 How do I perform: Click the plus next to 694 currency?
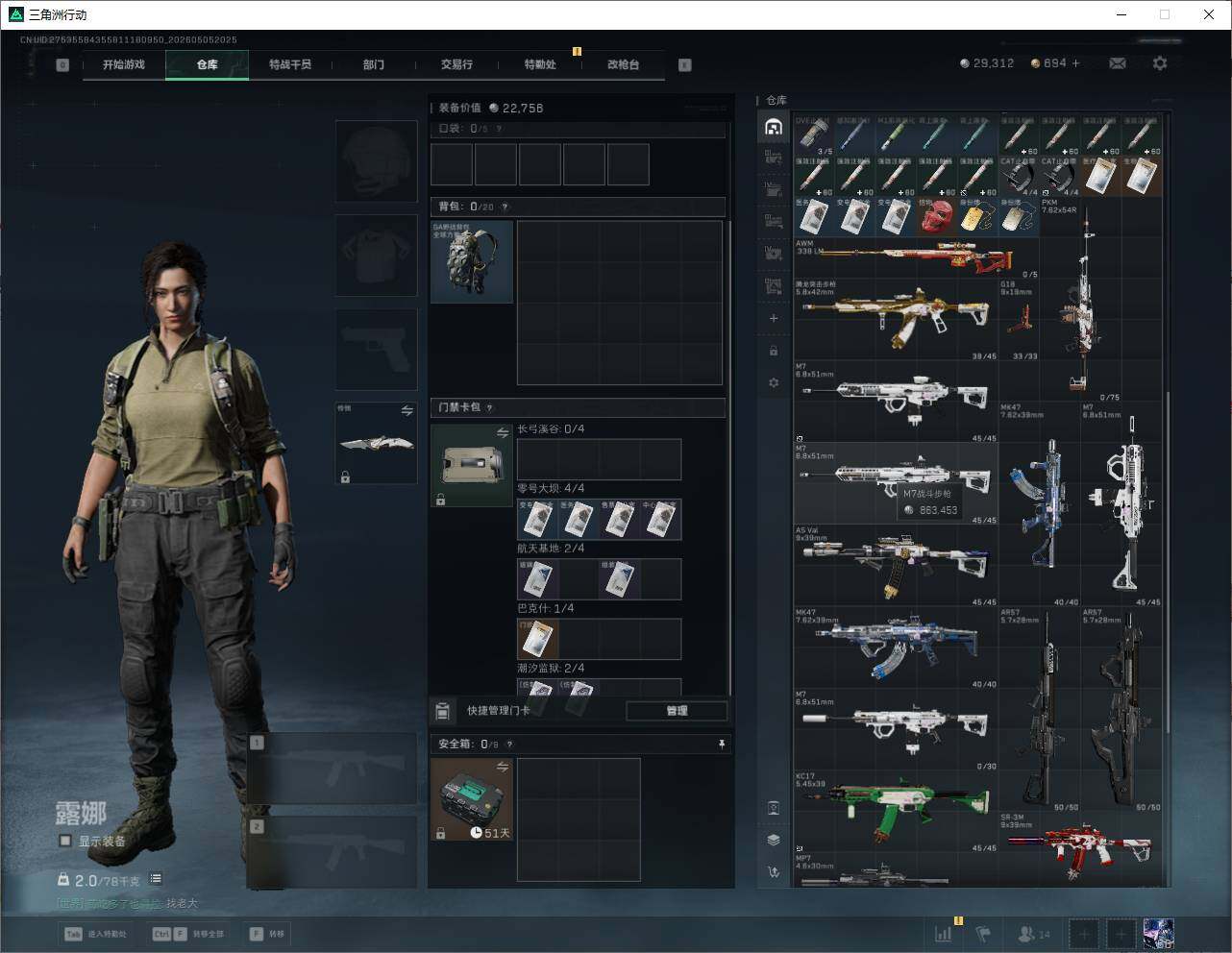(x=1076, y=63)
